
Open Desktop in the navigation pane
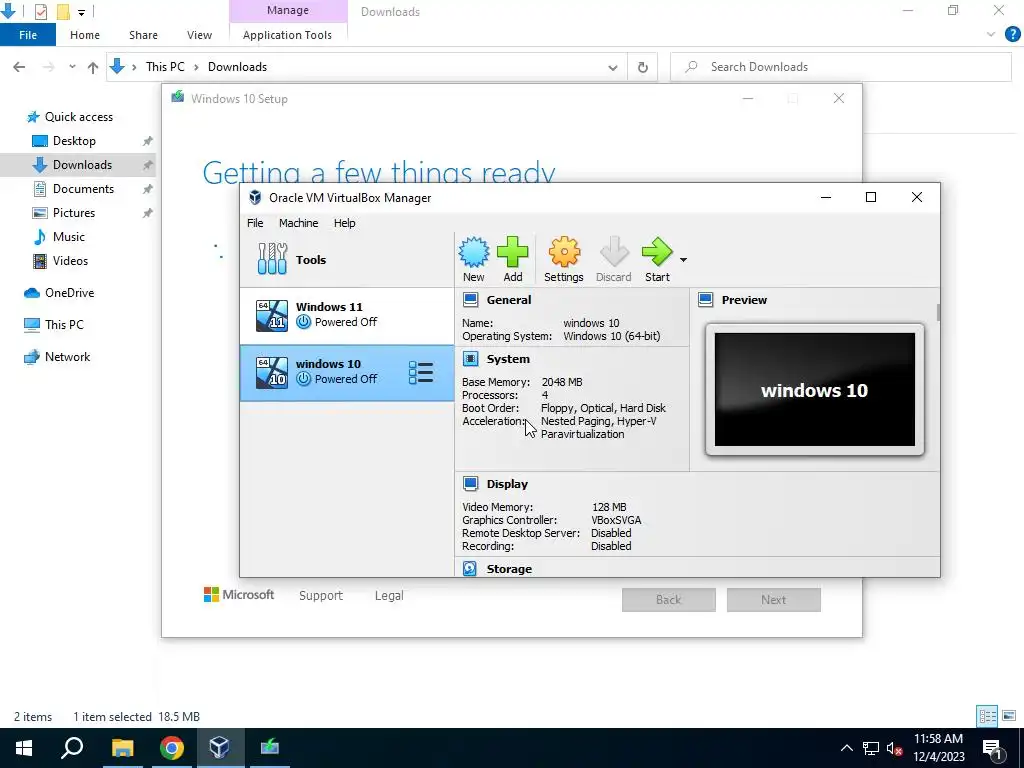pyautogui.click(x=74, y=141)
